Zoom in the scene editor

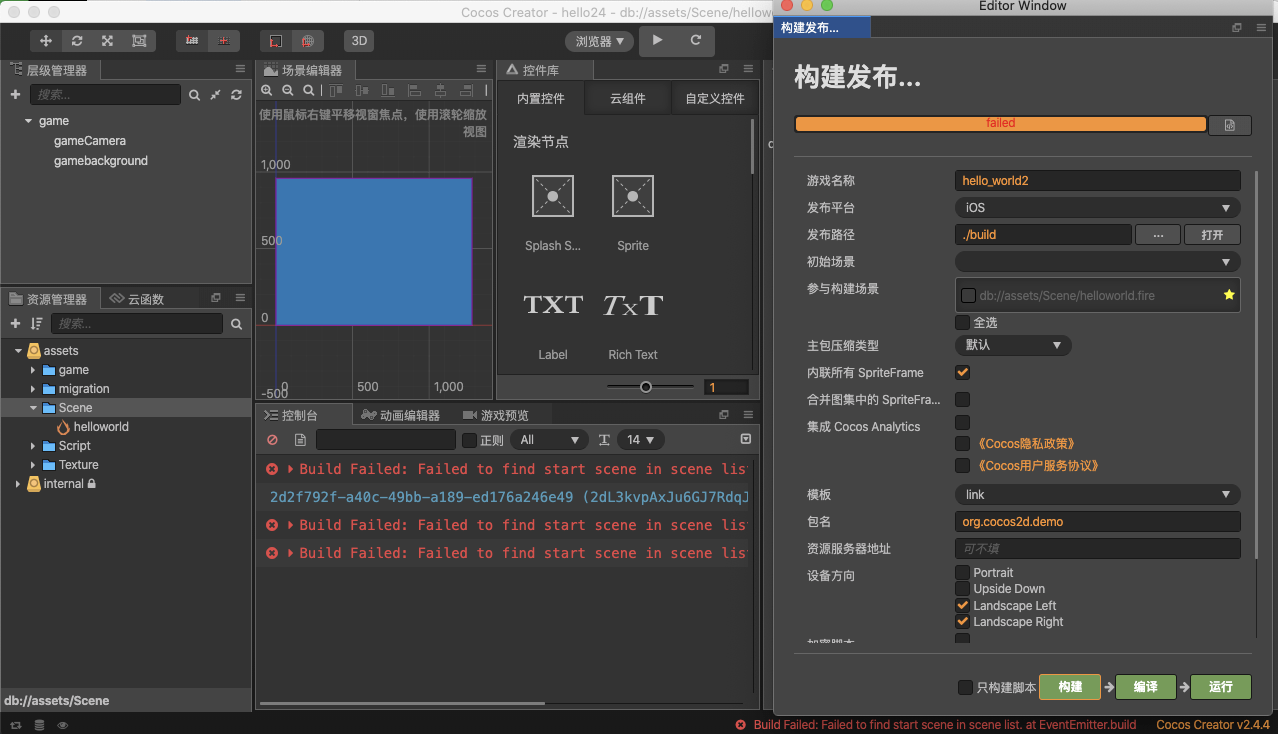(267, 90)
